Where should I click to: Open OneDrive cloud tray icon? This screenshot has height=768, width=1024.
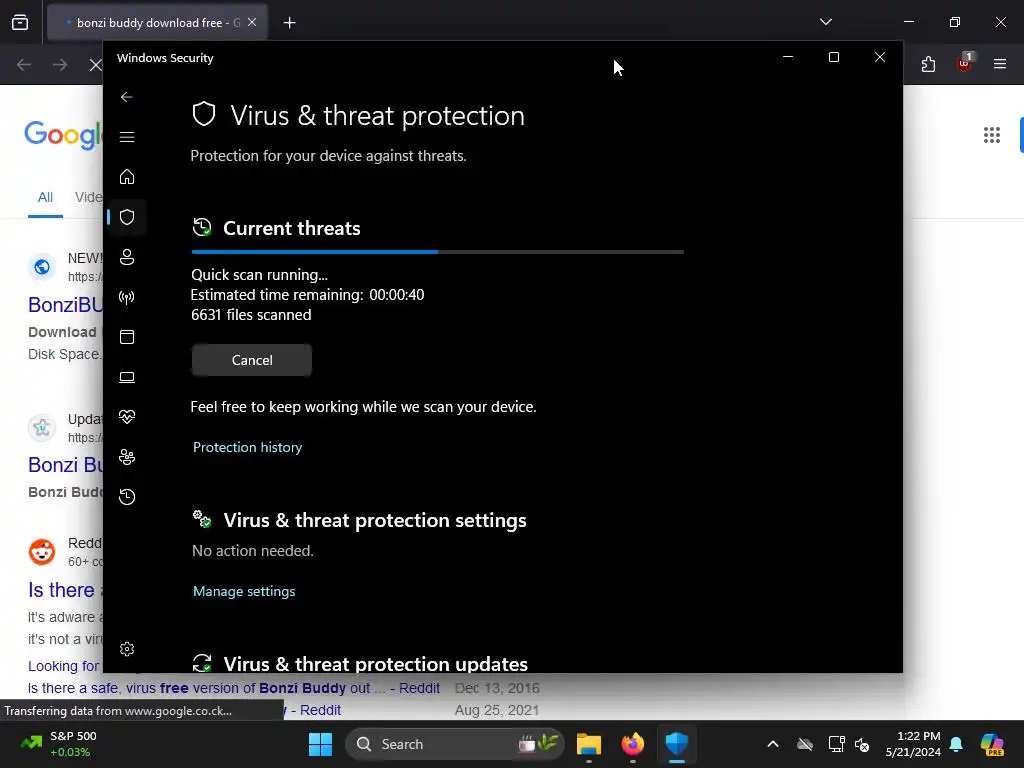805,744
